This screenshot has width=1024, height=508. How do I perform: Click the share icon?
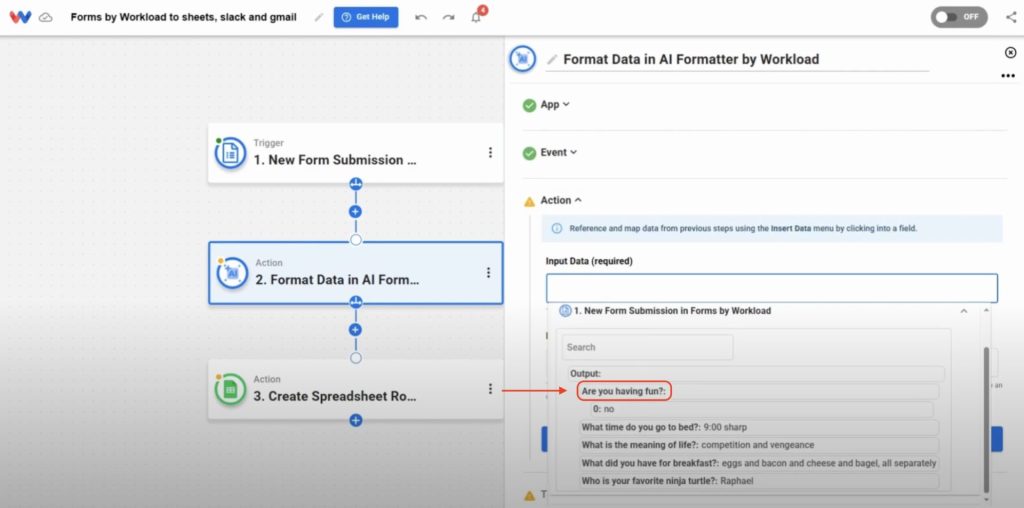[1011, 17]
